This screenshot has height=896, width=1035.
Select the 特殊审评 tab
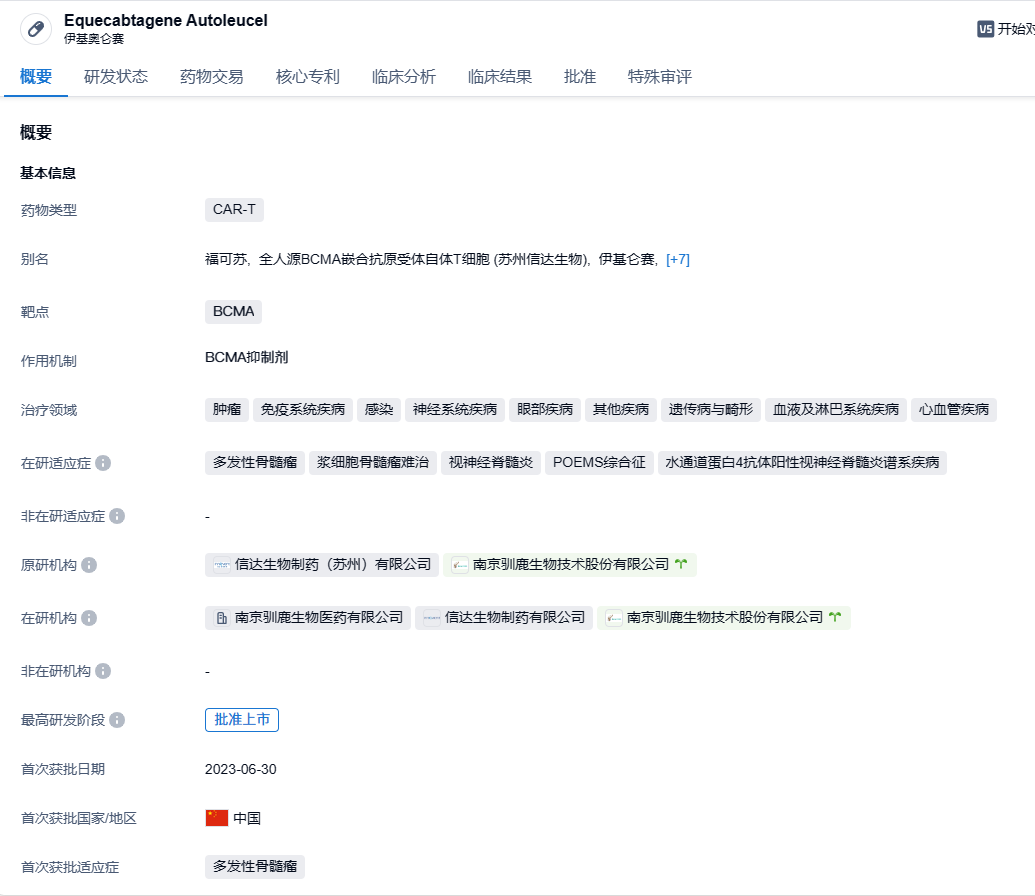coord(660,77)
